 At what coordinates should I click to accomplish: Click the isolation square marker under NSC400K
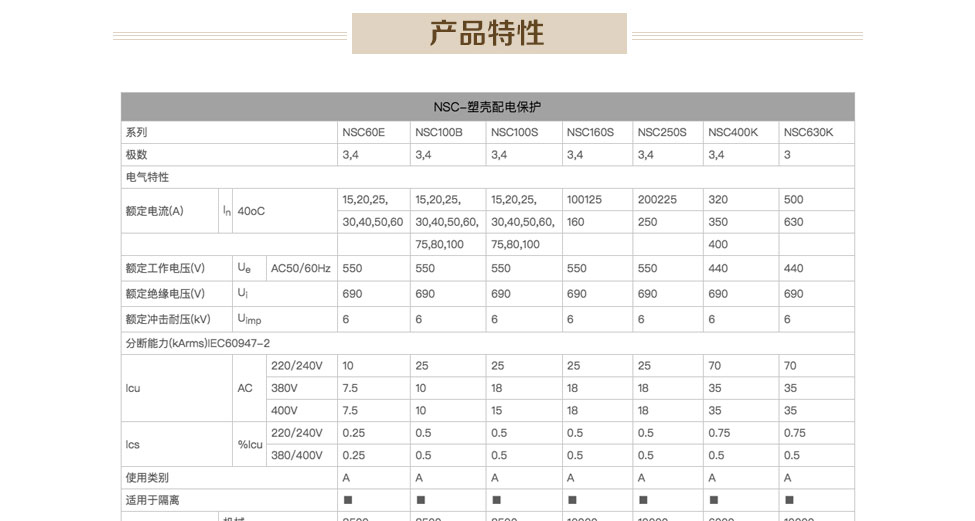713,499
